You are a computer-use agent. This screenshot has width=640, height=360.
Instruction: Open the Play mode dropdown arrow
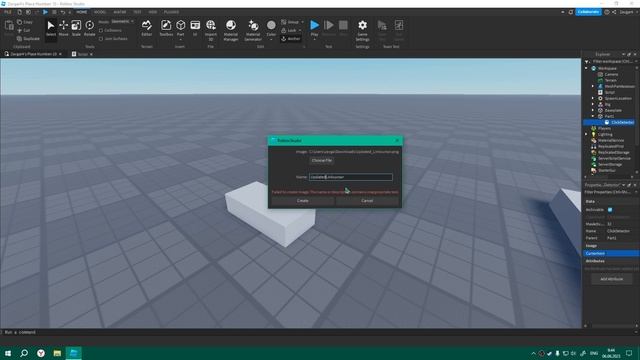click(x=314, y=39)
